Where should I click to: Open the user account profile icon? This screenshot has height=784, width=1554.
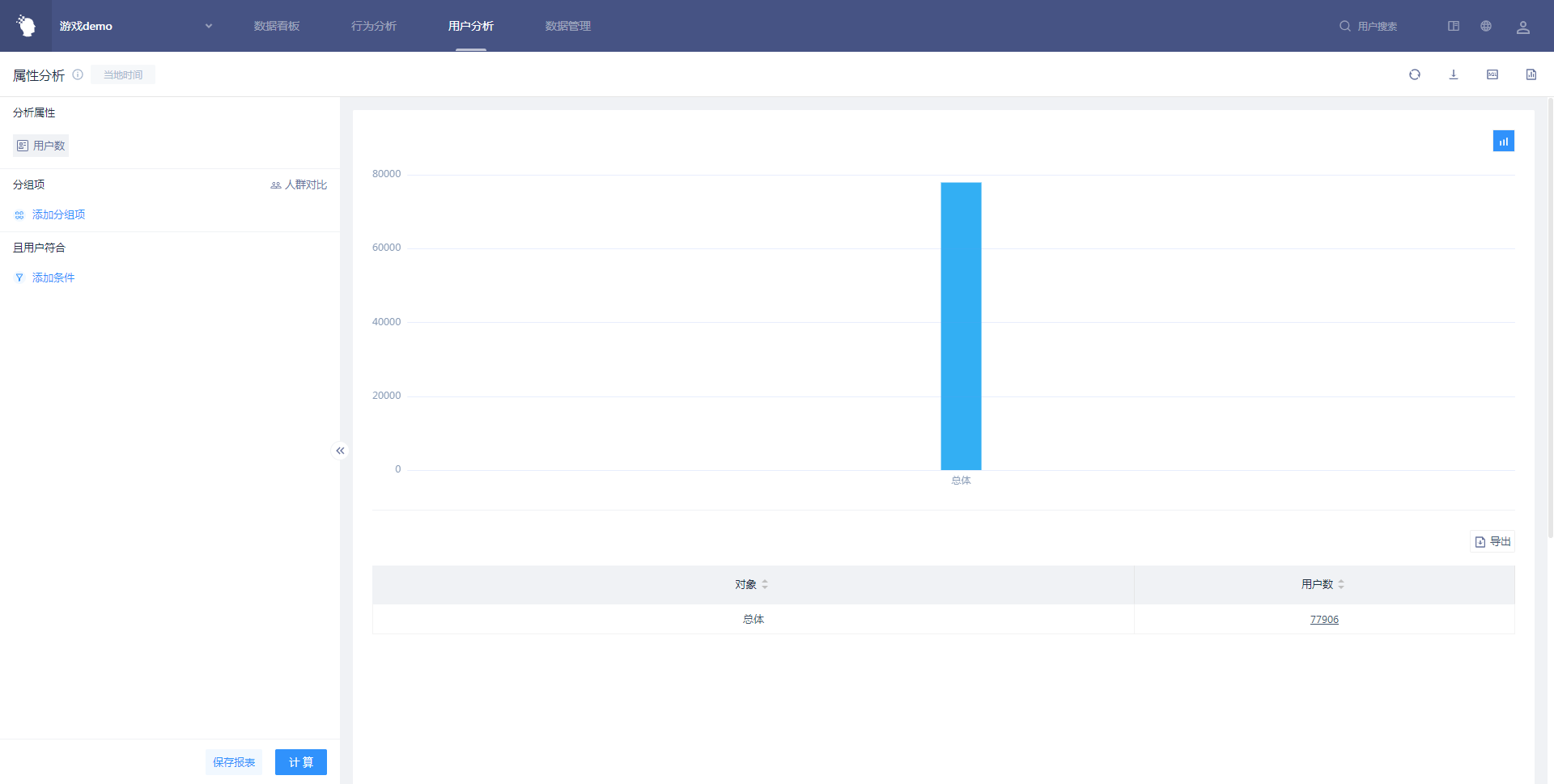pyautogui.click(x=1522, y=27)
